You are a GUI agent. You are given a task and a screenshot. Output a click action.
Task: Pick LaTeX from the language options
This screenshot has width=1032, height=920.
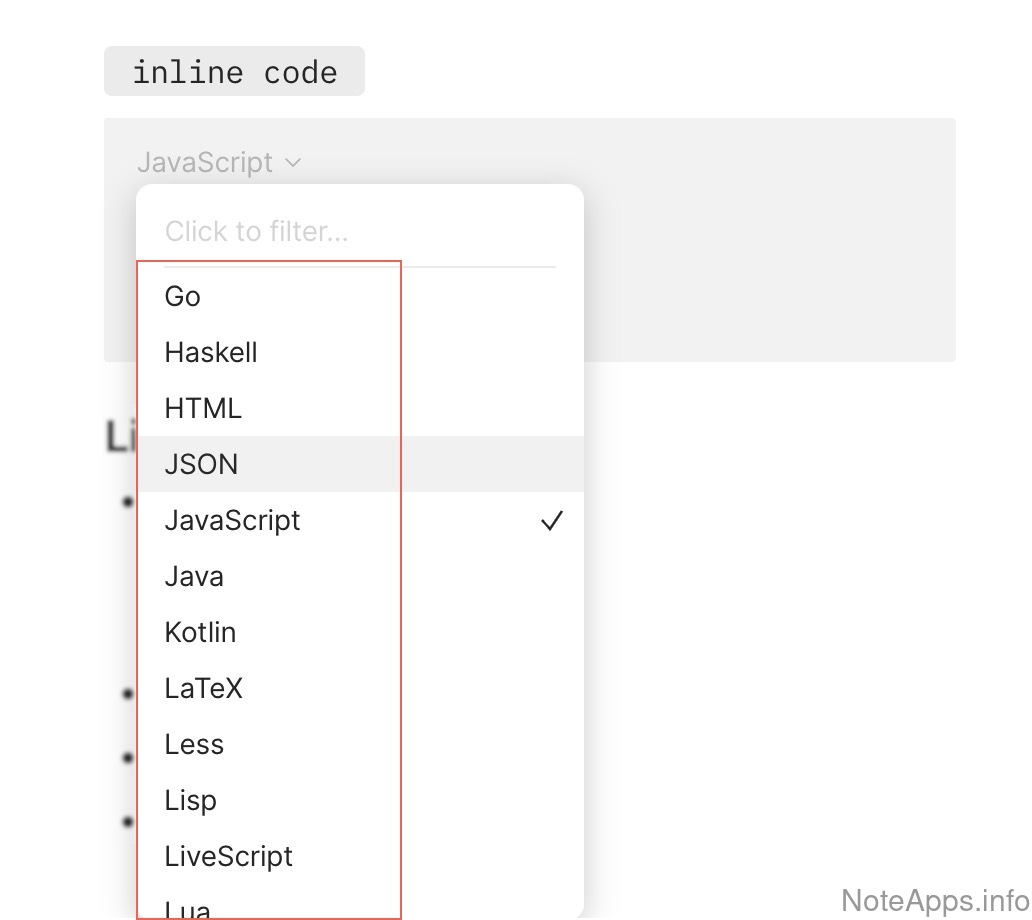pos(204,688)
